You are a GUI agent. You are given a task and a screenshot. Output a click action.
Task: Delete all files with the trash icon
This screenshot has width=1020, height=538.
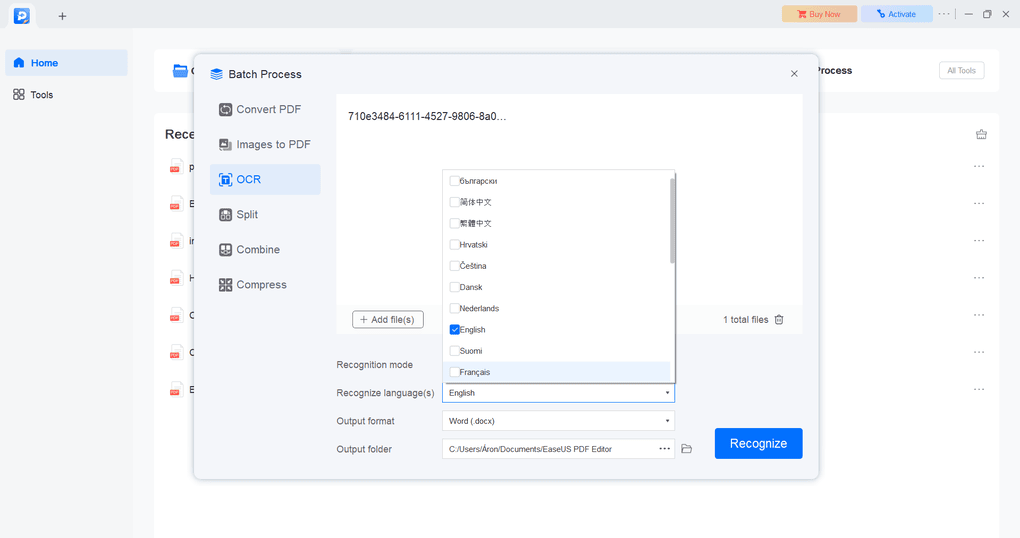click(779, 319)
